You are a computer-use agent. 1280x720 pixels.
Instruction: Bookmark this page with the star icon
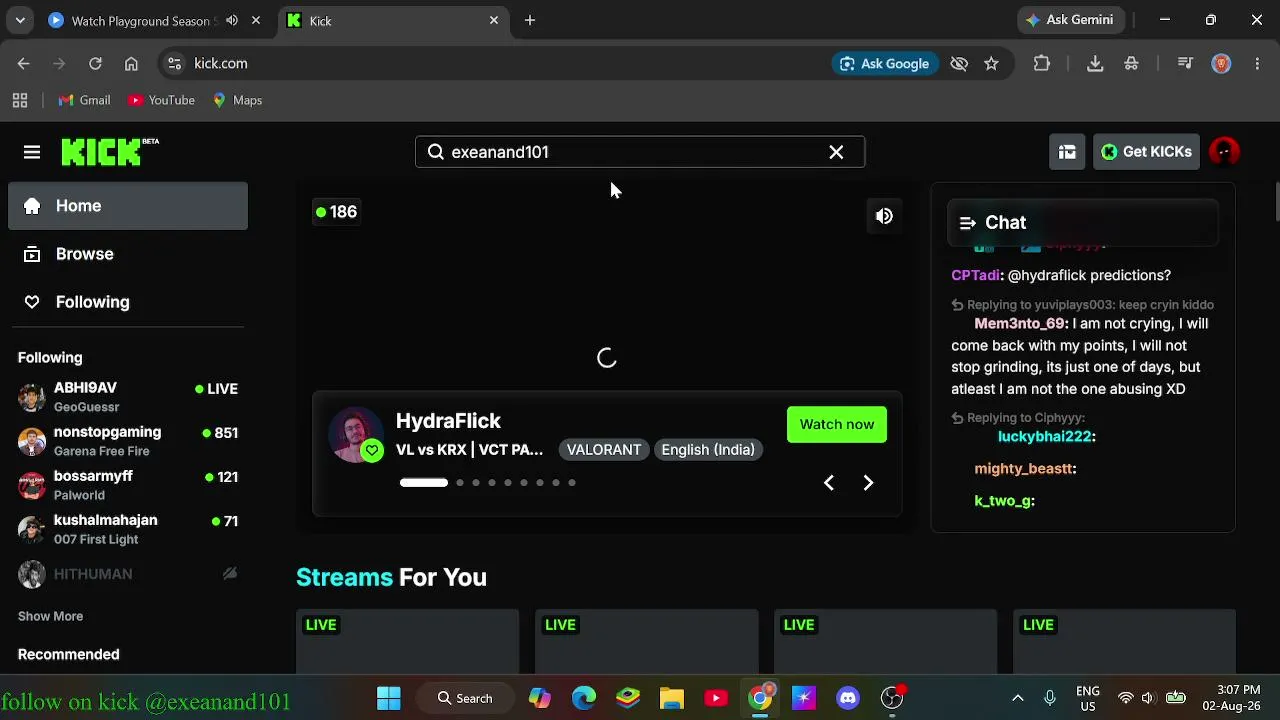[991, 63]
